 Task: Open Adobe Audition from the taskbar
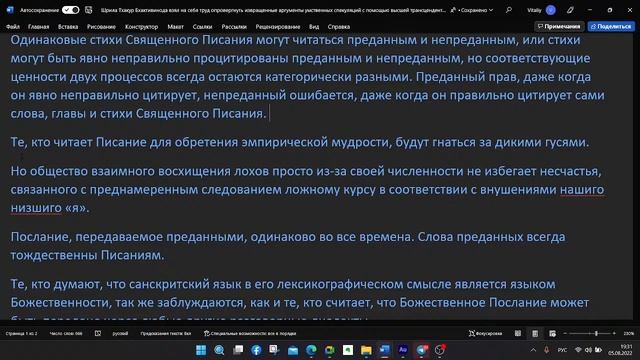pyautogui.click(x=403, y=350)
